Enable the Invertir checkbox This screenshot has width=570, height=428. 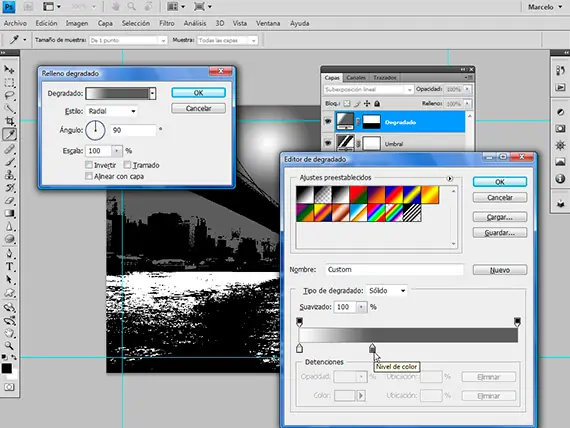[x=88, y=165]
